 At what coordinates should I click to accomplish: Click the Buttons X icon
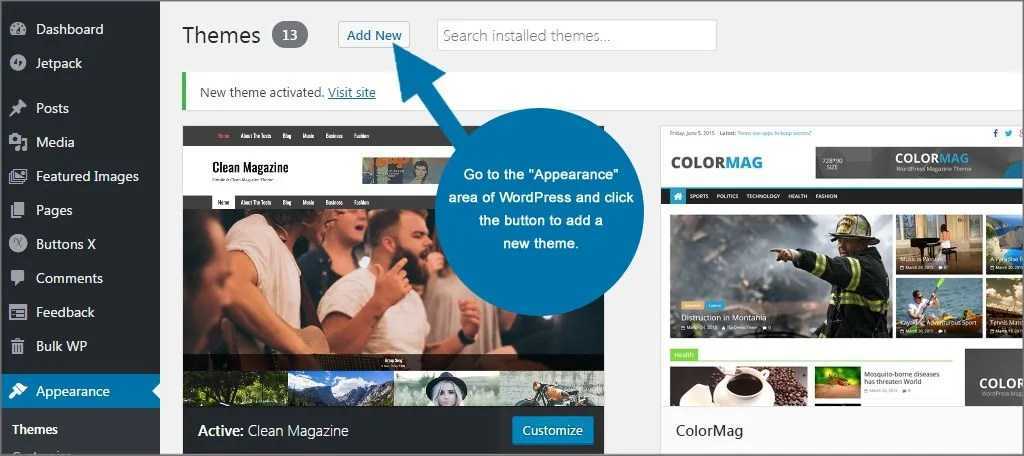18,244
